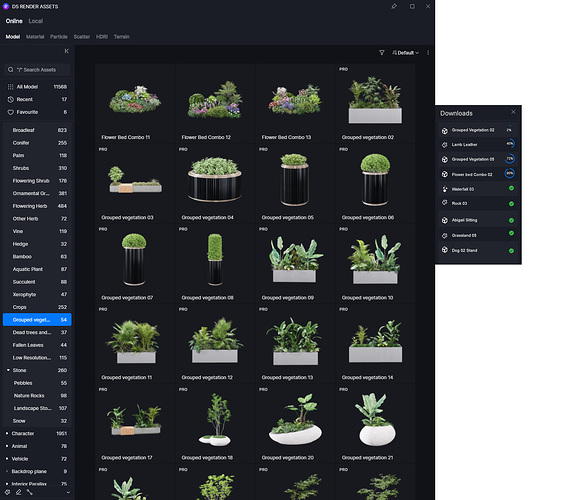This screenshot has width=562, height=500.
Task: Collapse the category sidebar panel
Action: click(67, 51)
